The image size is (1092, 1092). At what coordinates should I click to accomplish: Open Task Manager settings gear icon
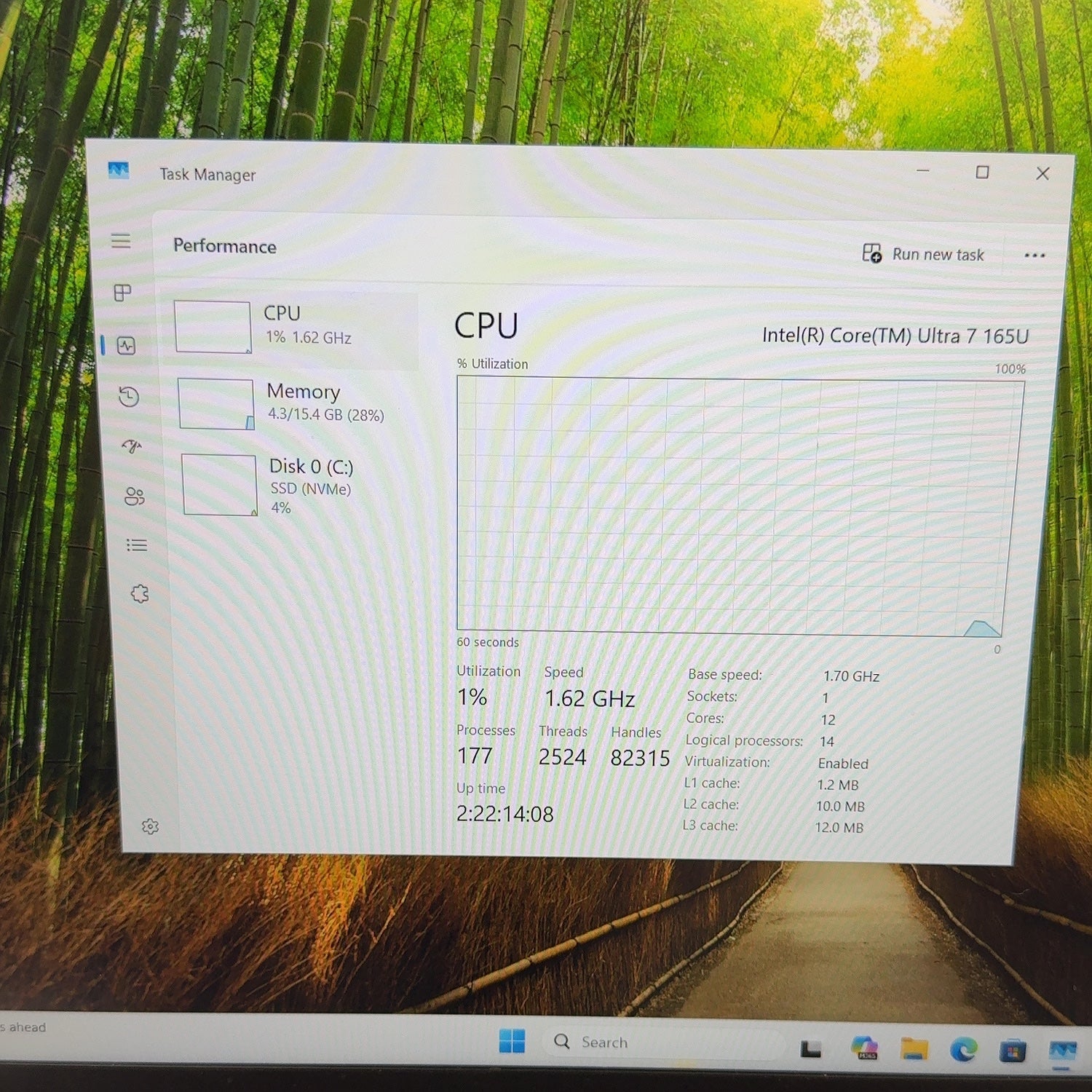[150, 826]
